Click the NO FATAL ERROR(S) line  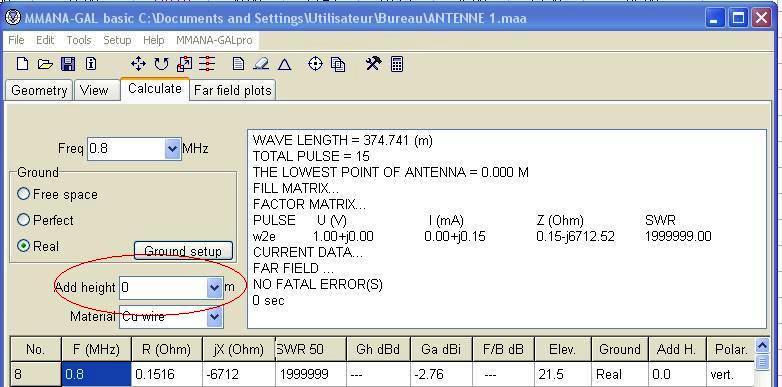tap(318, 284)
